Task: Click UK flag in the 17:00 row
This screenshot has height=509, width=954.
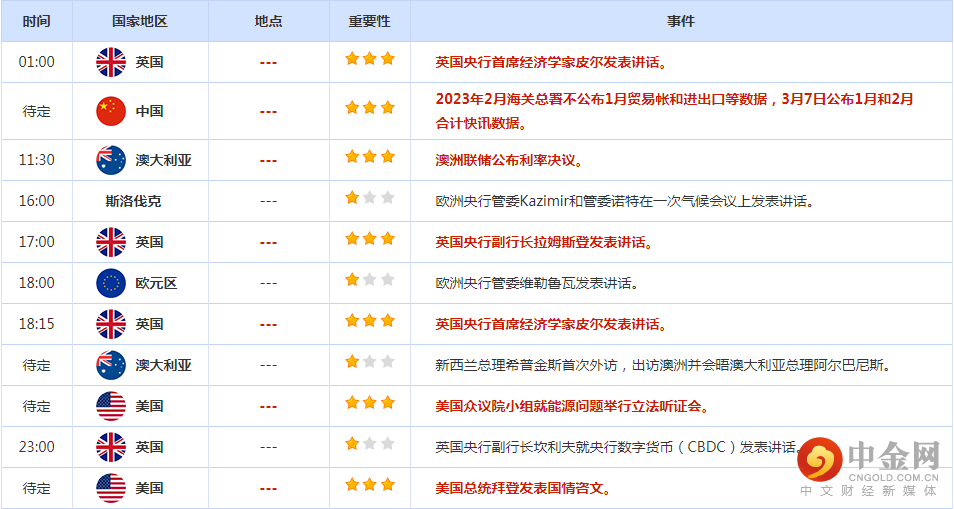Action: pos(111,242)
